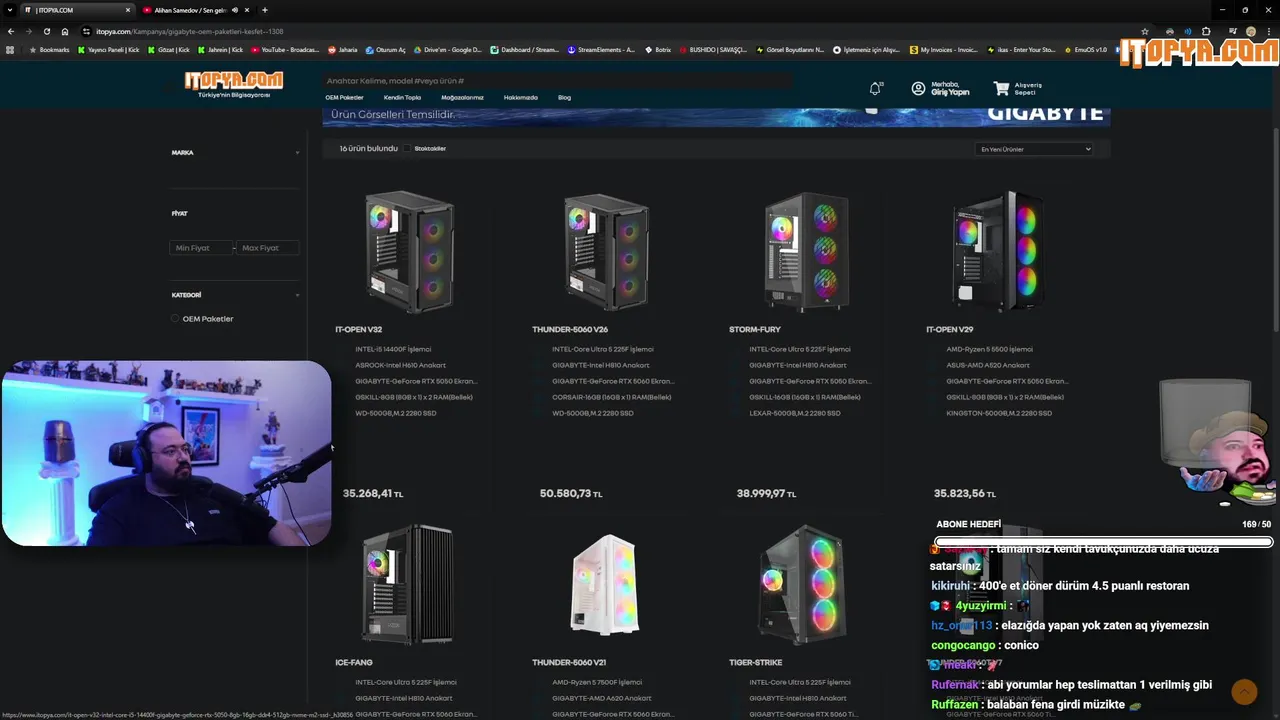This screenshot has height=720, width=1280.
Task: Click the THUNDER-5060 V26 case image
Action: (x=606, y=251)
